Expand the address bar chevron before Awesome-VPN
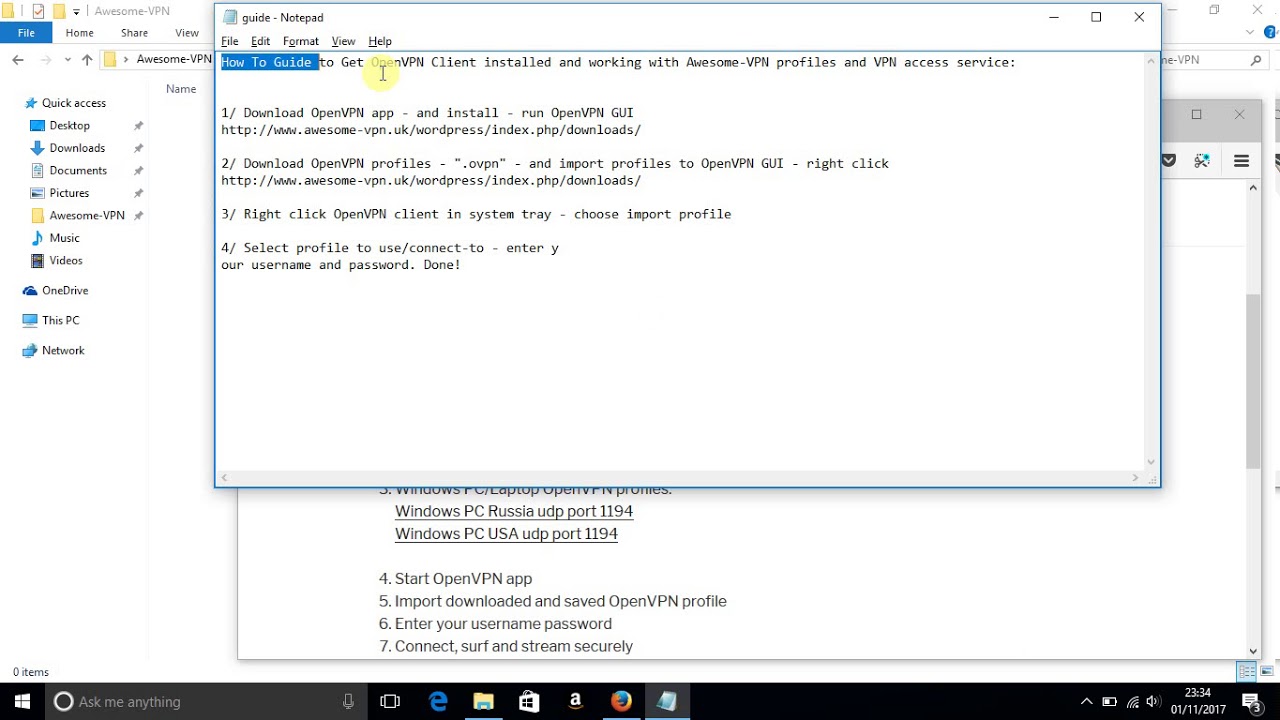The image size is (1280, 720). click(126, 60)
